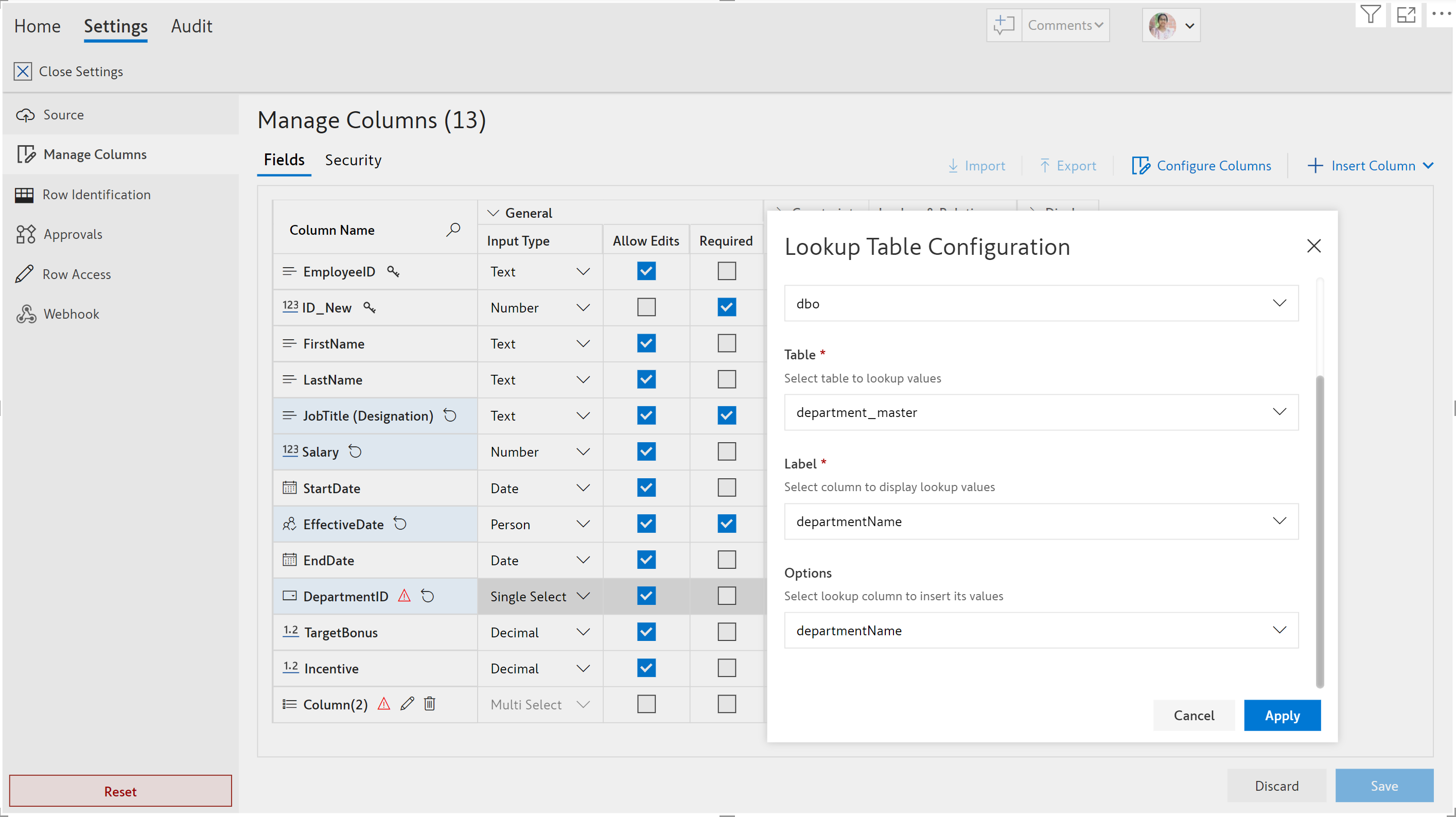This screenshot has width=1456, height=817.
Task: Click the pencil edit icon for Column(2)
Action: (407, 704)
